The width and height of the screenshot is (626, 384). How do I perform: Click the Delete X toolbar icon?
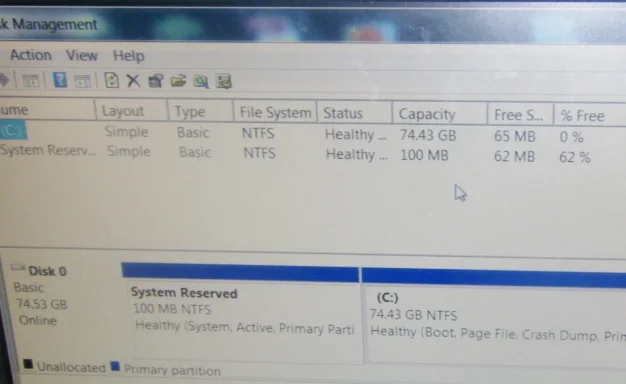133,81
